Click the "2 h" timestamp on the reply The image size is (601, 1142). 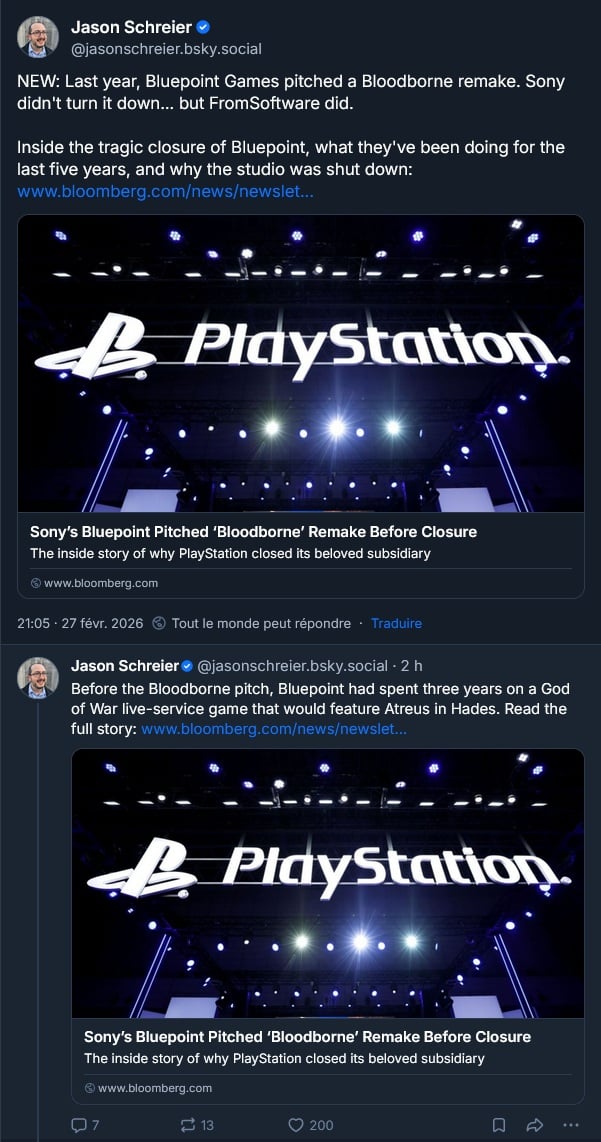[411, 666]
